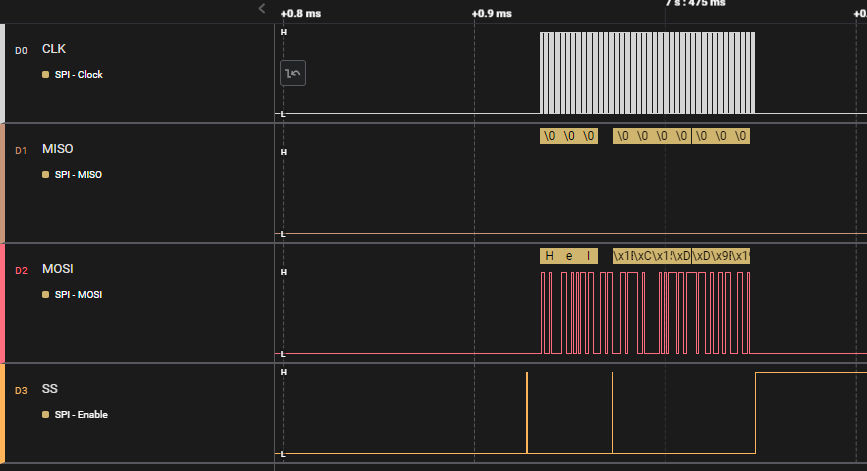The width and height of the screenshot is (867, 471).
Task: Select the SS channel name
Action: click(x=49, y=389)
